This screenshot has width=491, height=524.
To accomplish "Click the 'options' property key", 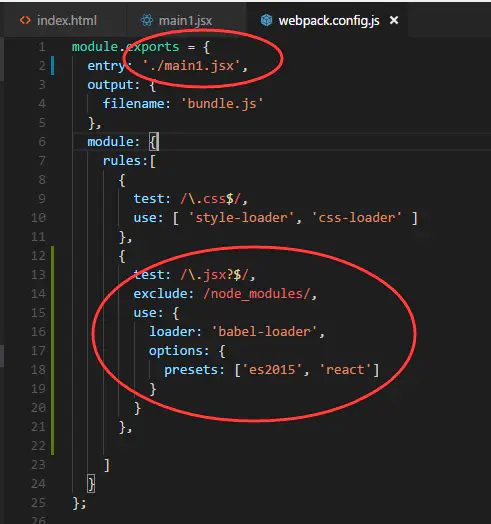I will click(175, 351).
